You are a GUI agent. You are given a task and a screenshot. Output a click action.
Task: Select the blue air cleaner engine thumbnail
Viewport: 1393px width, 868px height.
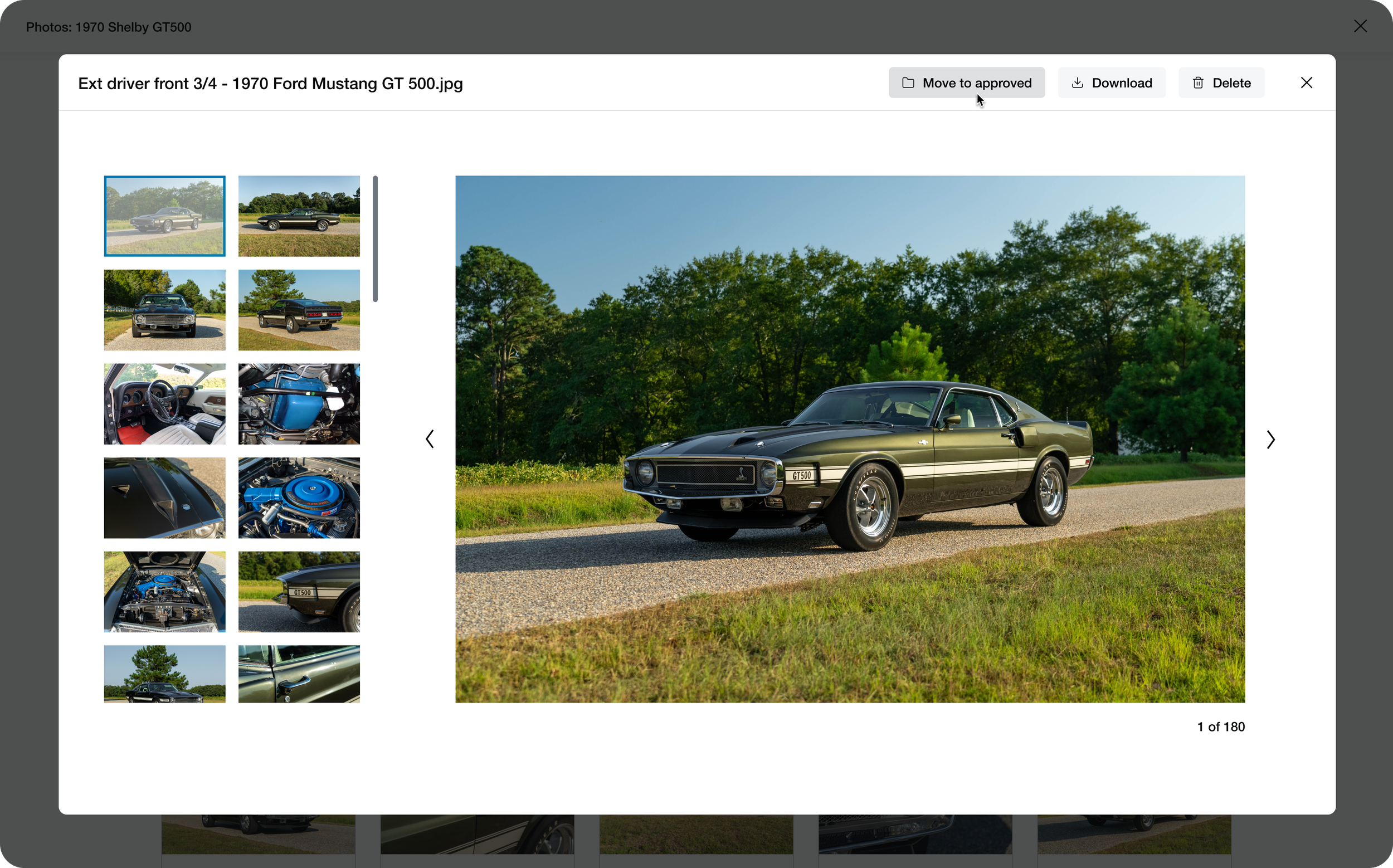(x=299, y=498)
